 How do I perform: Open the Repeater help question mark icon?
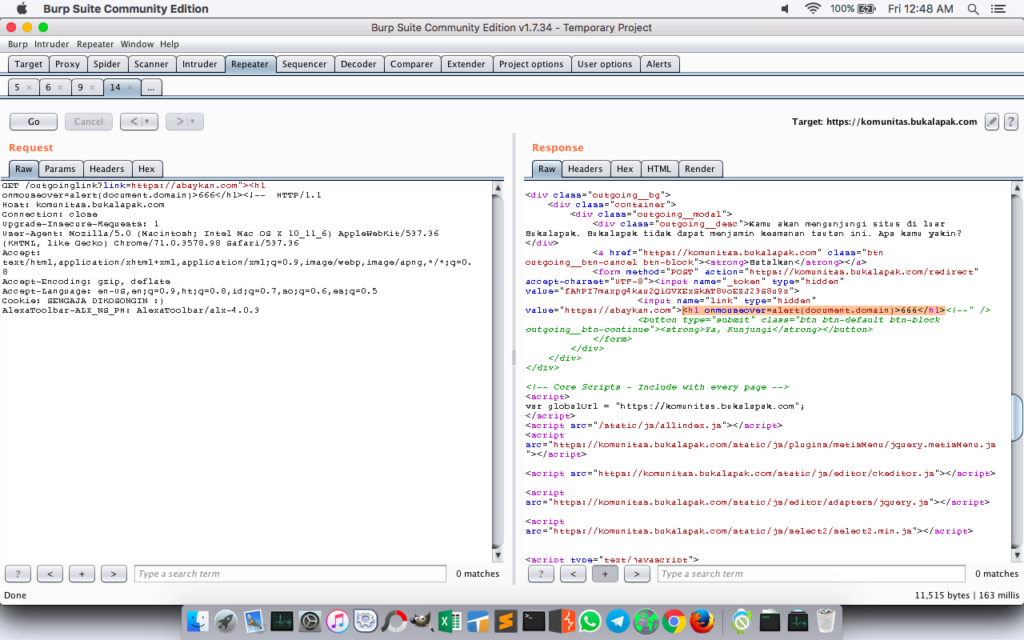1010,121
